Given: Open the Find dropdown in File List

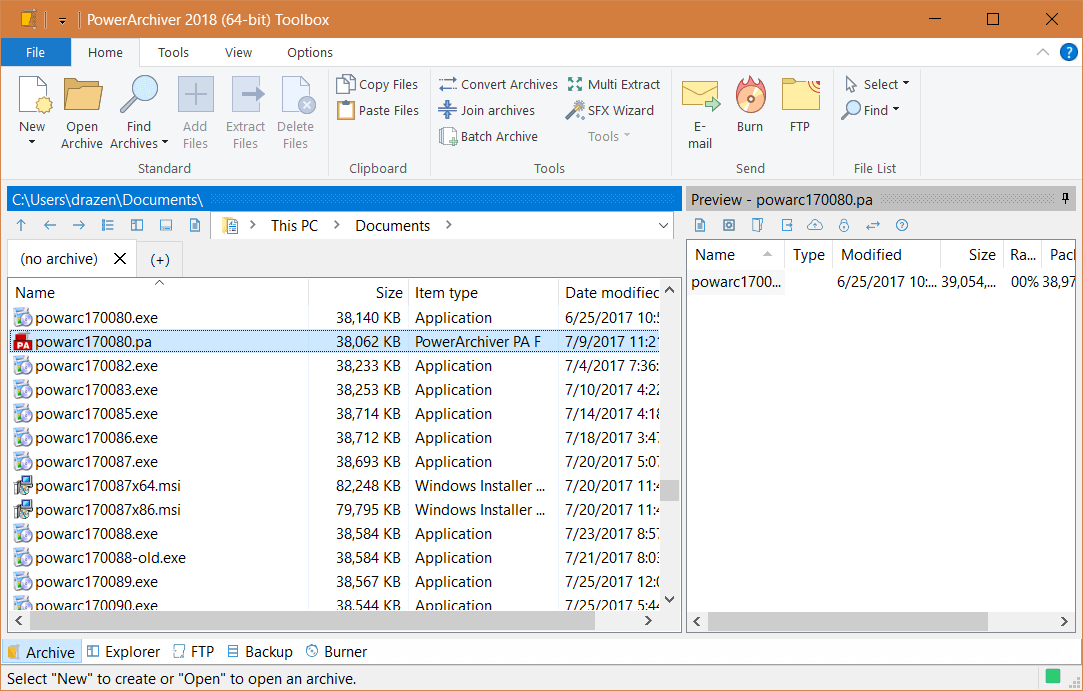Looking at the screenshot, I should pos(871,110).
